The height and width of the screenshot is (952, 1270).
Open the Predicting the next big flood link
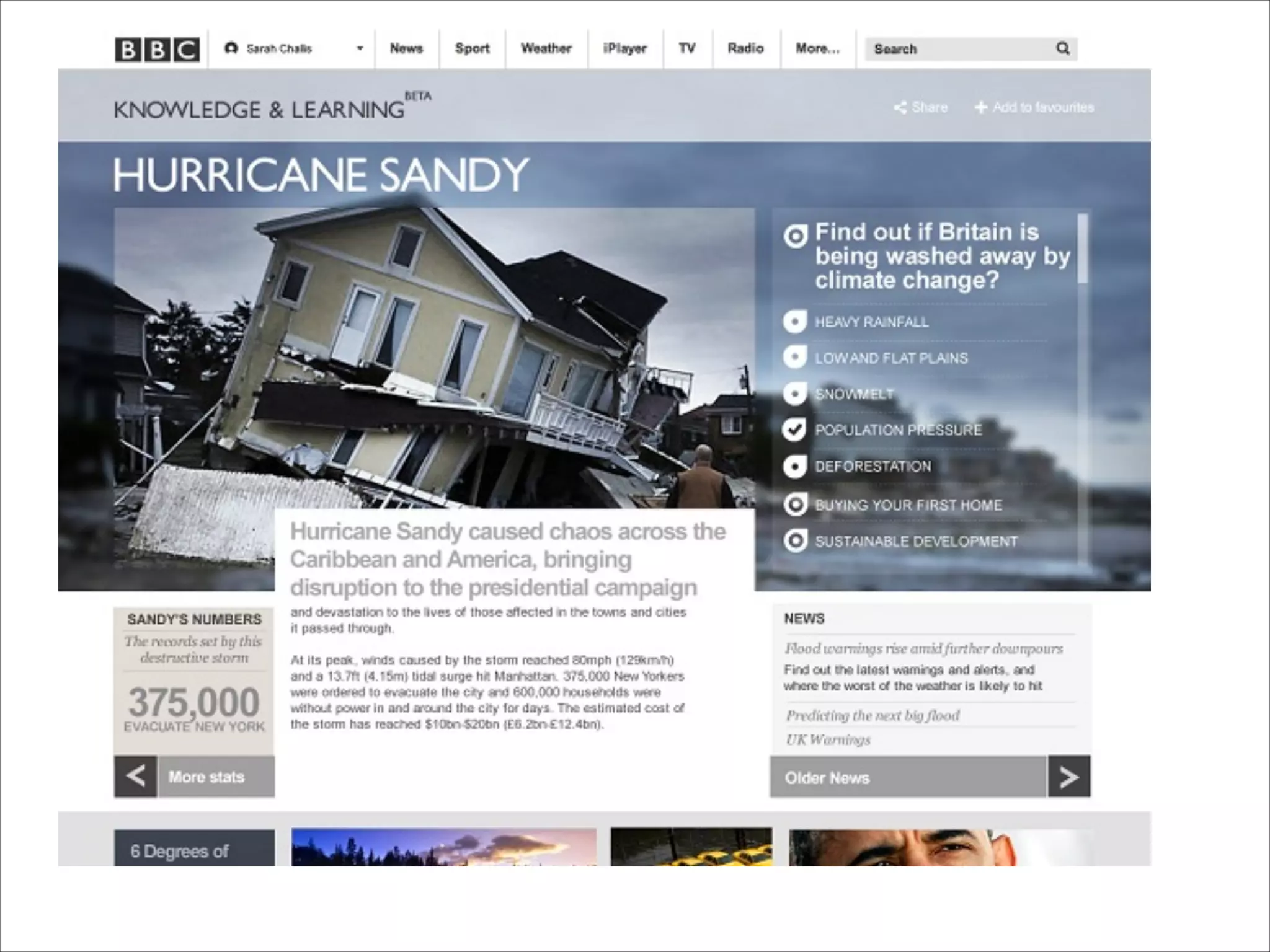[873, 715]
